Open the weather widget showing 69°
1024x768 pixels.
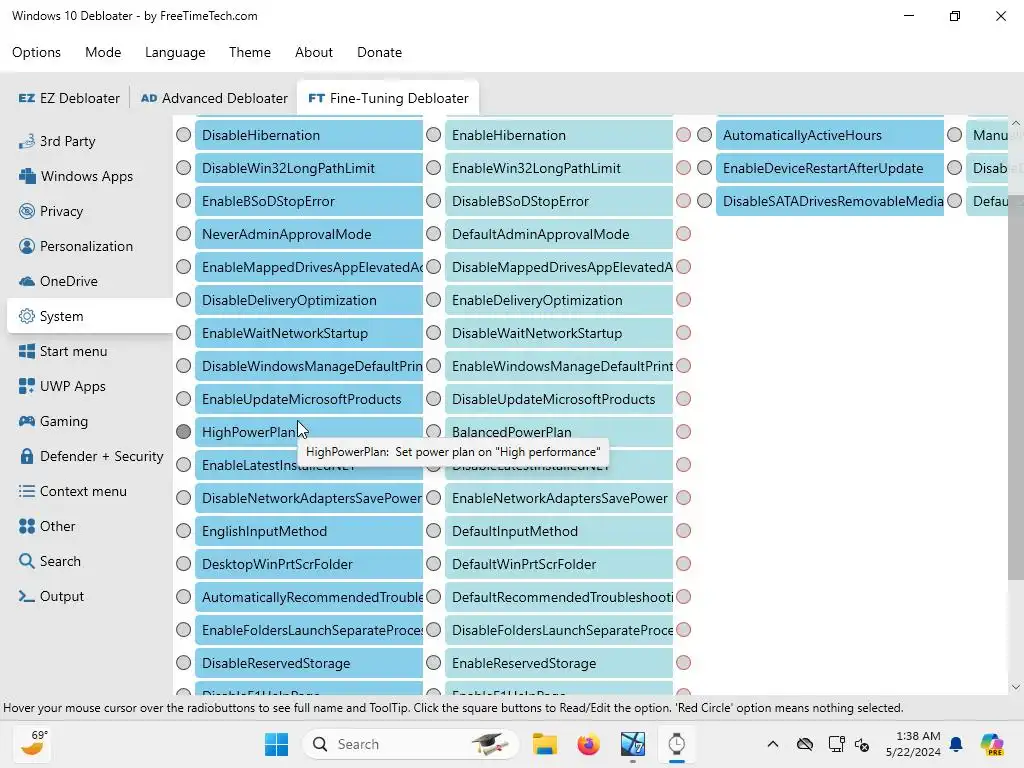click(x=33, y=743)
